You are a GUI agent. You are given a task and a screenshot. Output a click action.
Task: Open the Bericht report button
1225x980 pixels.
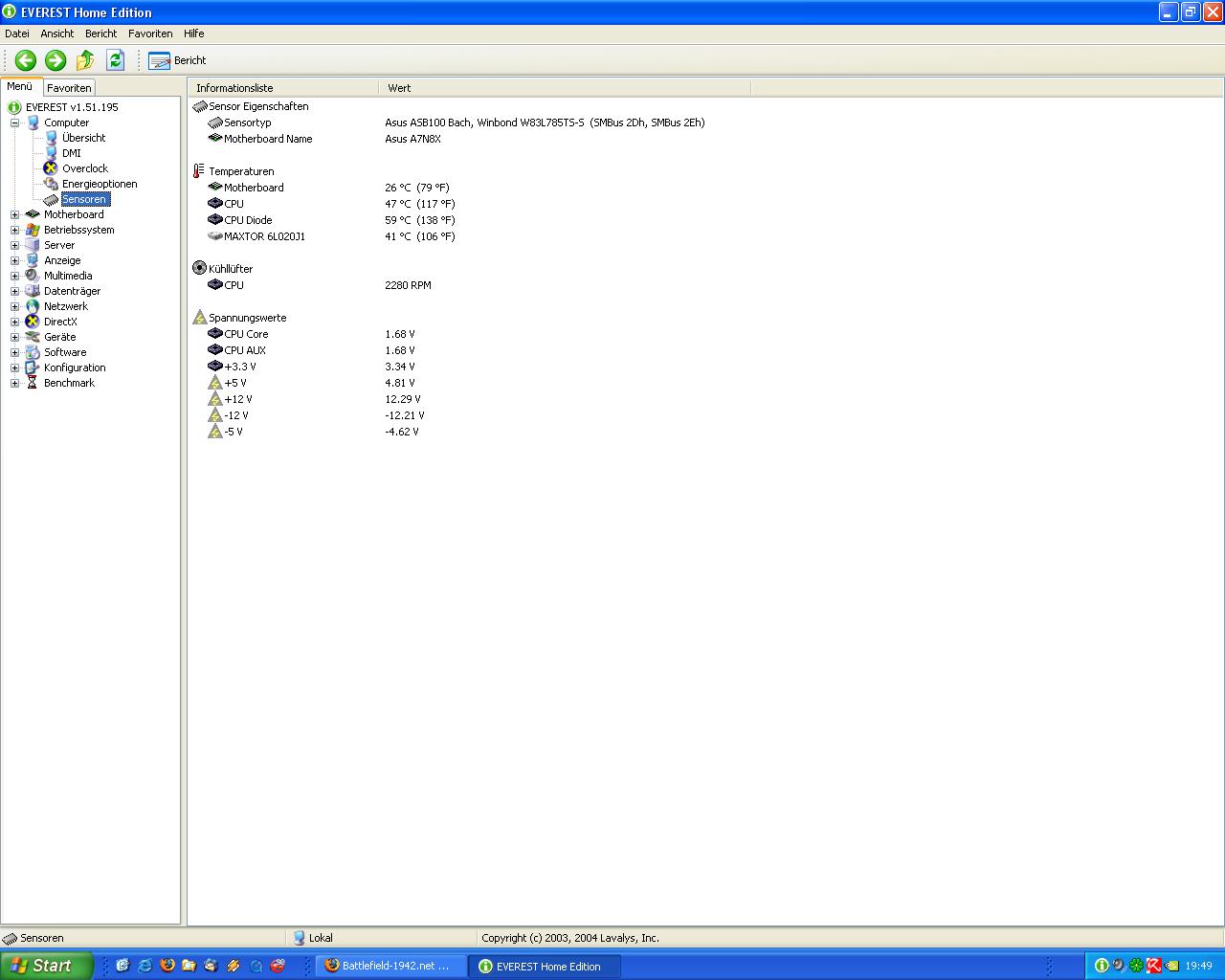tap(178, 60)
